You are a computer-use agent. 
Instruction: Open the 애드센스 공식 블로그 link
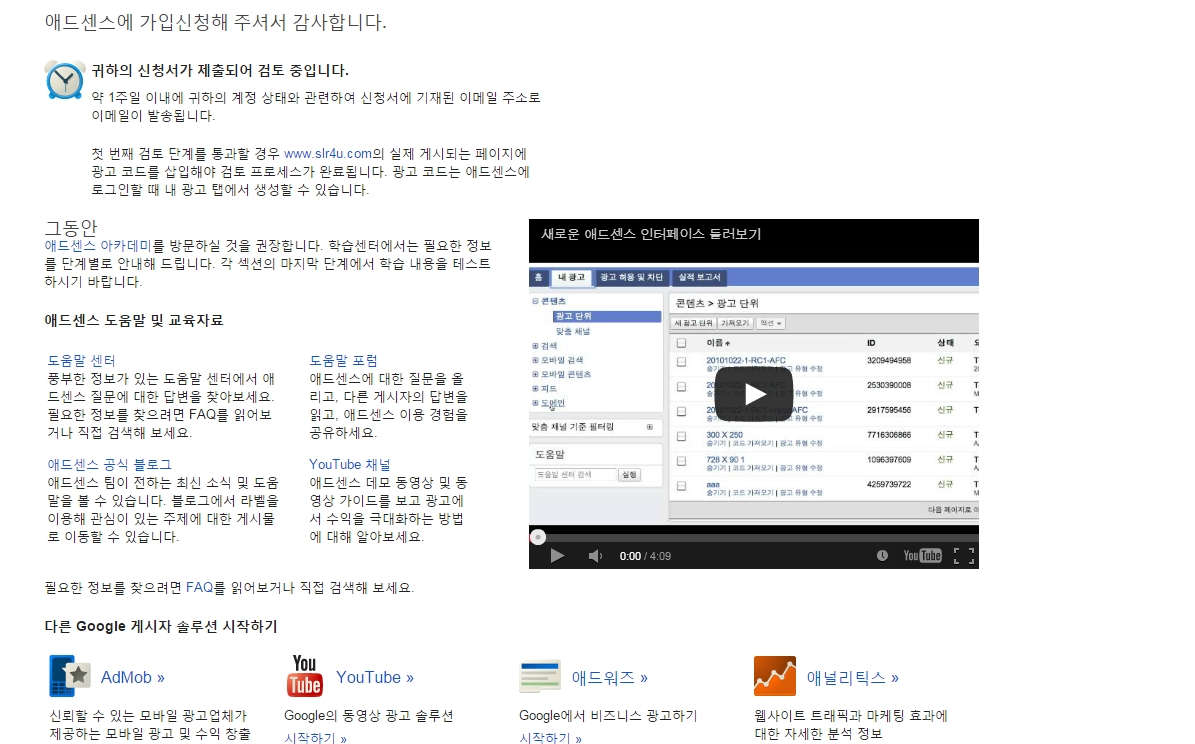[109, 464]
